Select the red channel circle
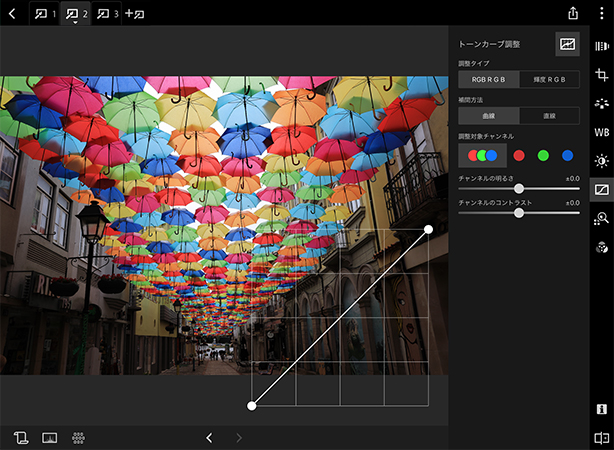The height and width of the screenshot is (450, 614). pyautogui.click(x=518, y=155)
